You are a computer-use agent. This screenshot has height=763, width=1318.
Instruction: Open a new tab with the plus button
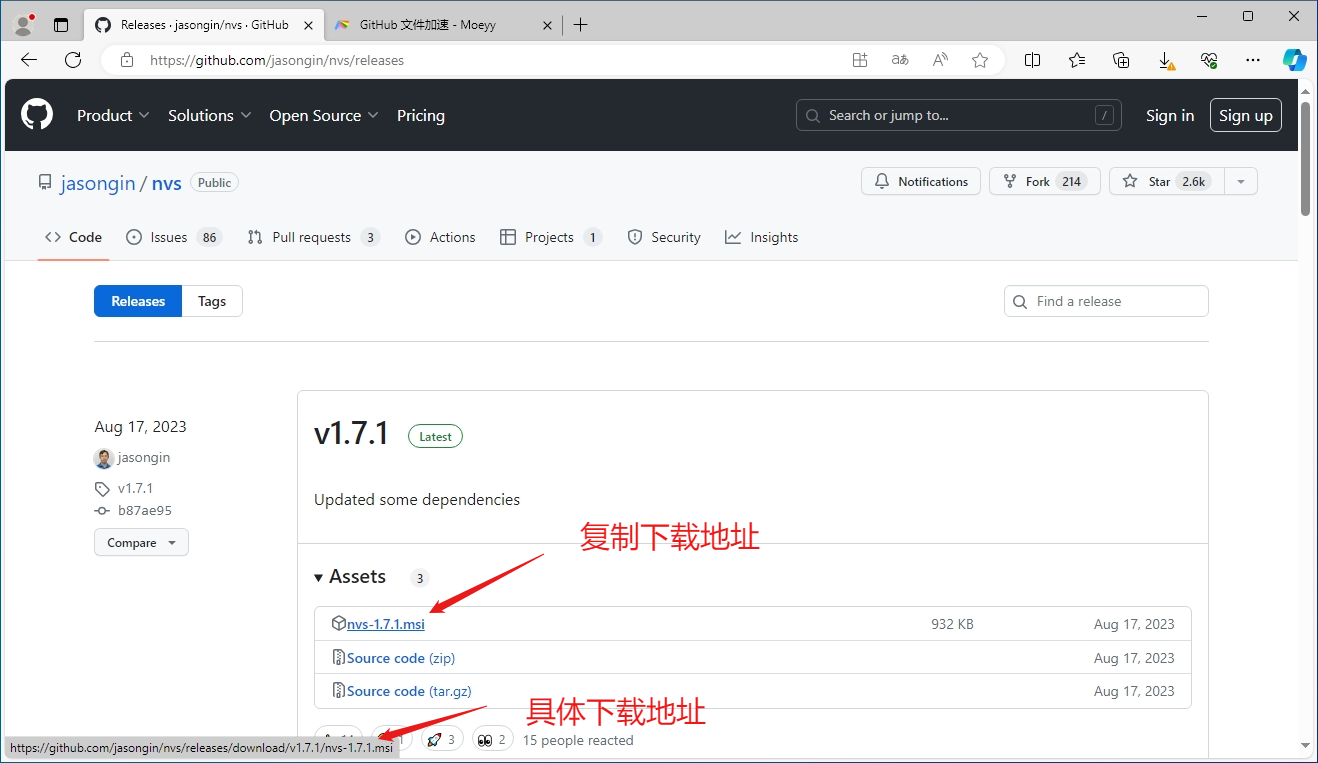coord(580,25)
